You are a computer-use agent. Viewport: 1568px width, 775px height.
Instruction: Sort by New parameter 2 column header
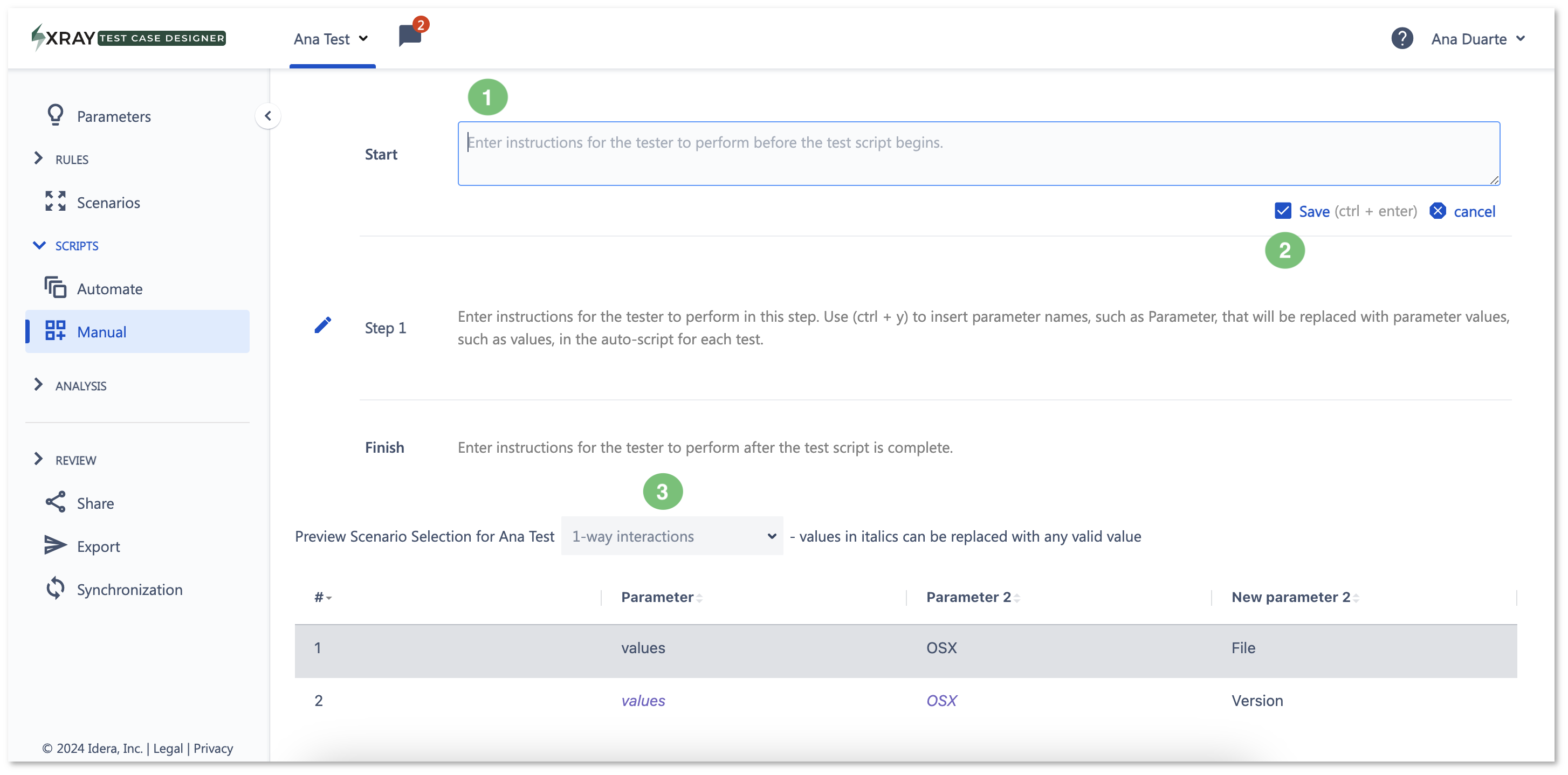coord(1295,597)
